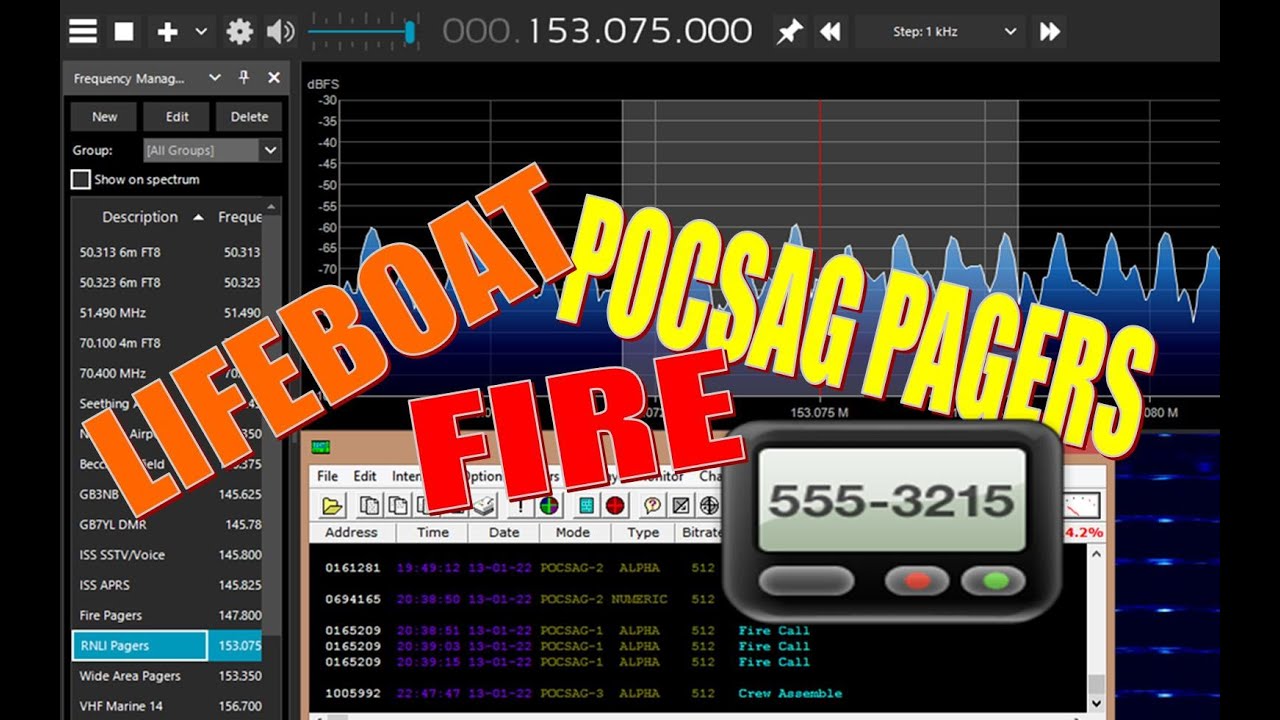Select the ISS SSTV/Voice entry
This screenshot has height=720, width=1280.
pos(166,555)
